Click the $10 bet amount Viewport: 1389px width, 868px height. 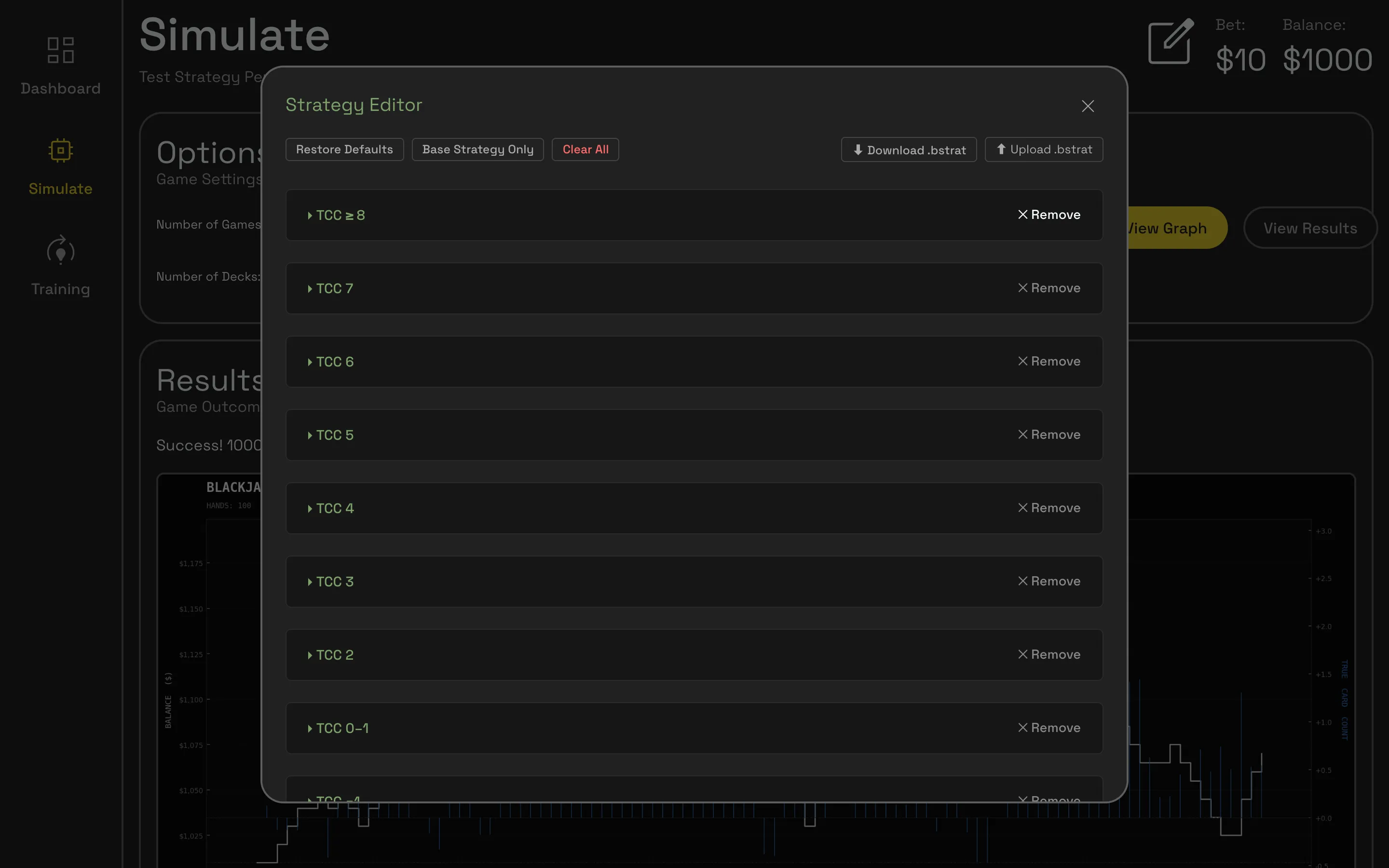pos(1240,60)
